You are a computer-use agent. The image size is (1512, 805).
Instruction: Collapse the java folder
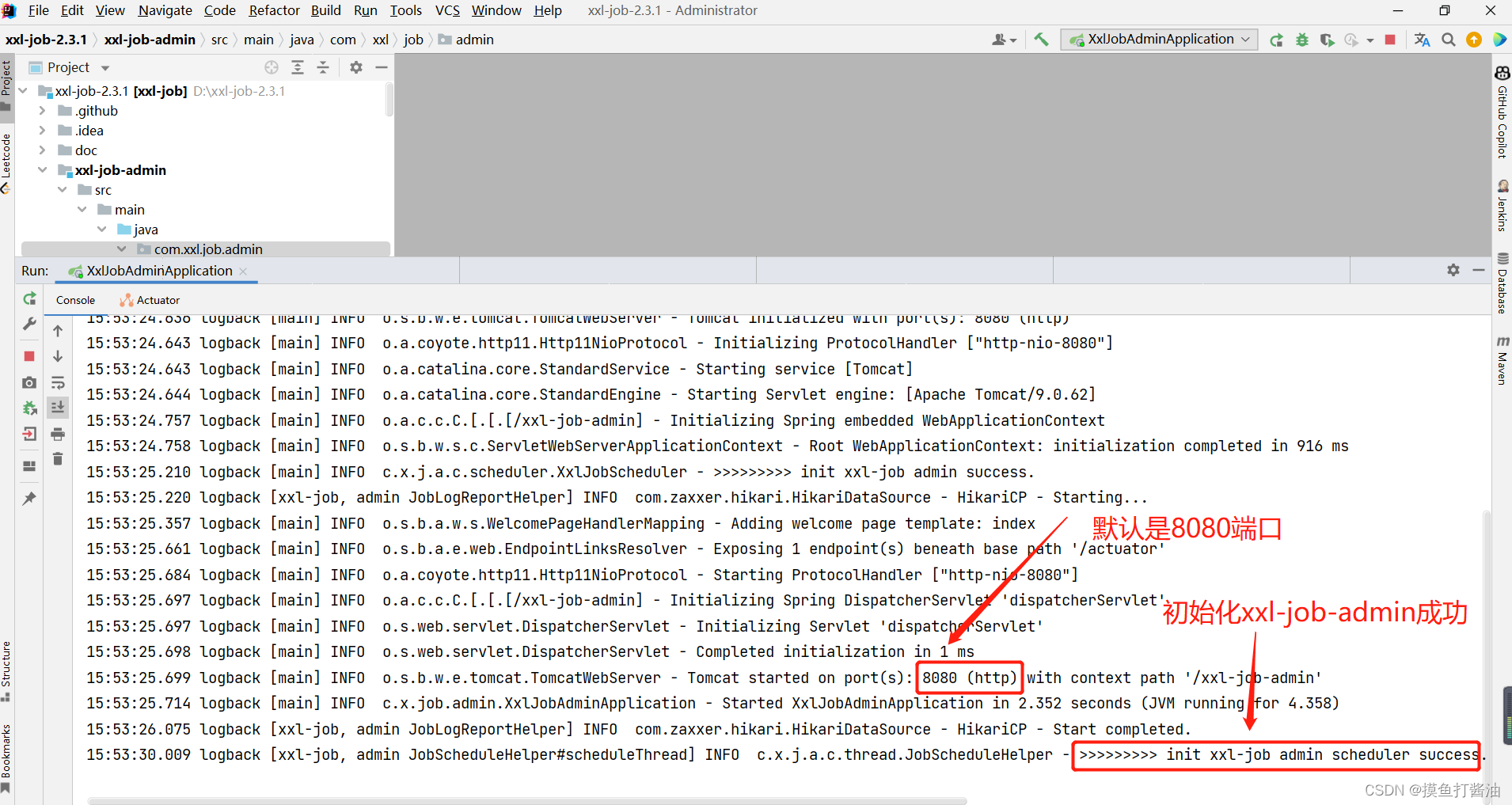point(101,230)
